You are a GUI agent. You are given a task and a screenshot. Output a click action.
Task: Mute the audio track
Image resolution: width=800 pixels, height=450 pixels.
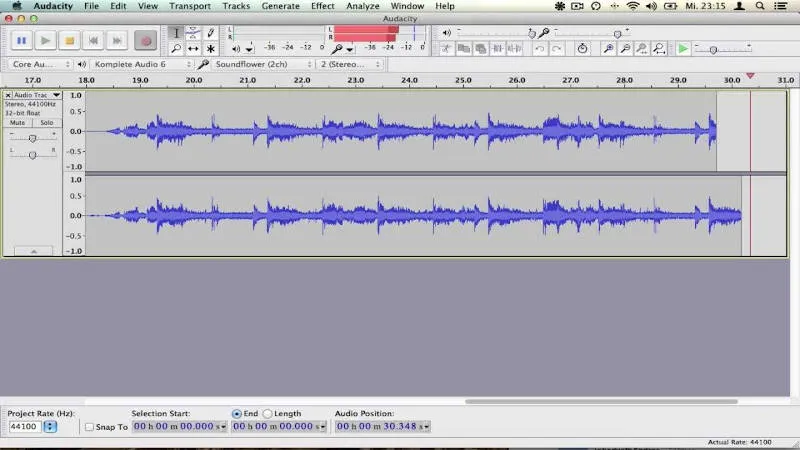(19, 123)
